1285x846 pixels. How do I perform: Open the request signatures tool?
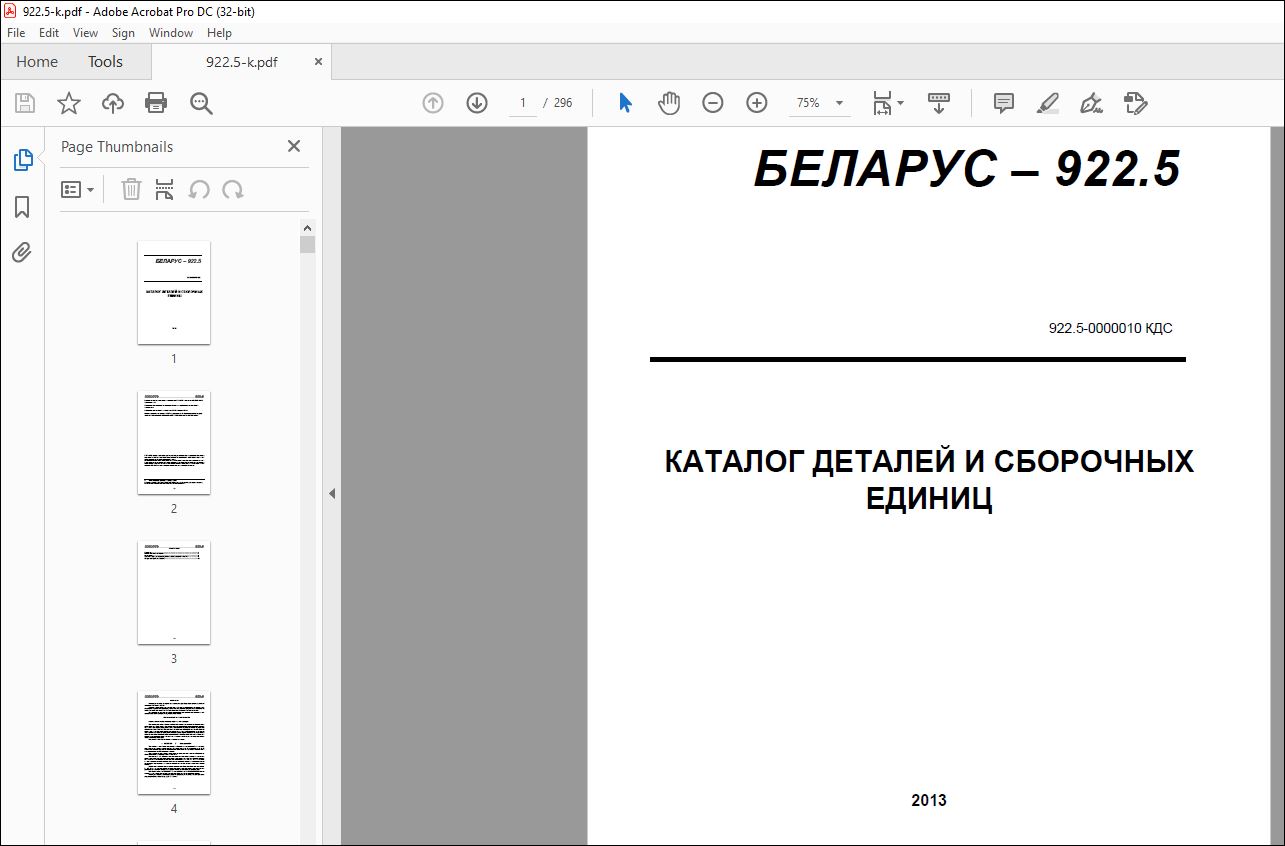tap(1135, 103)
